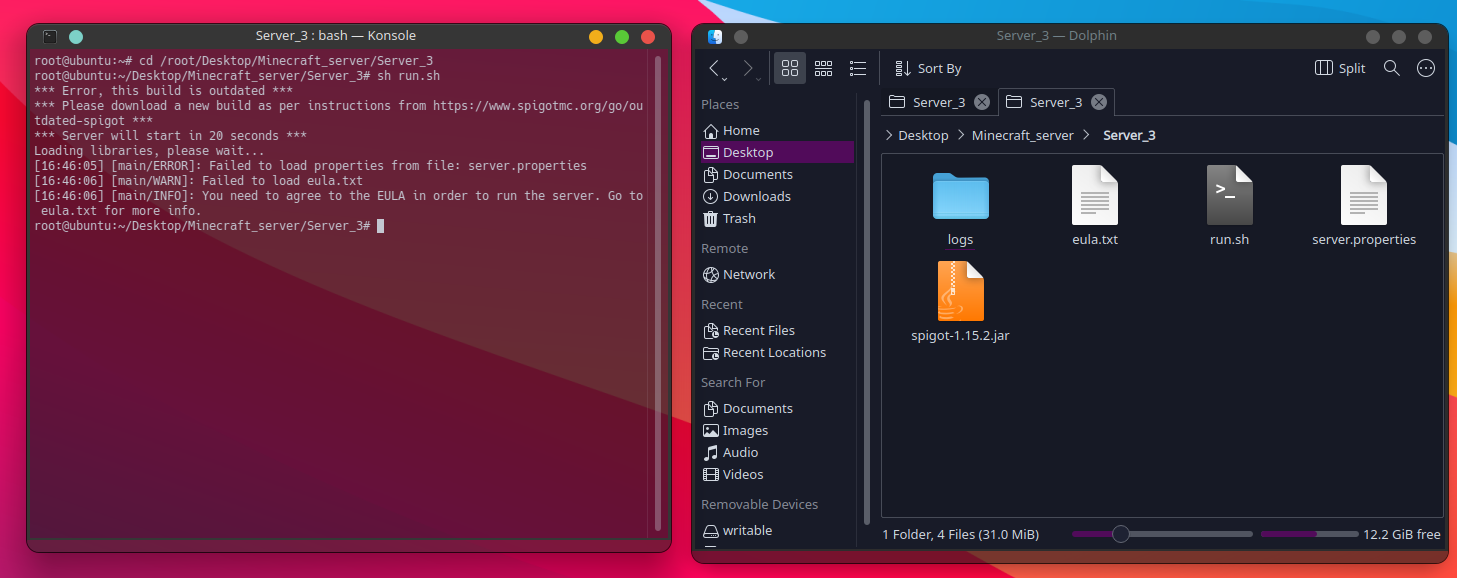Open the writable removable device

click(x=776, y=530)
